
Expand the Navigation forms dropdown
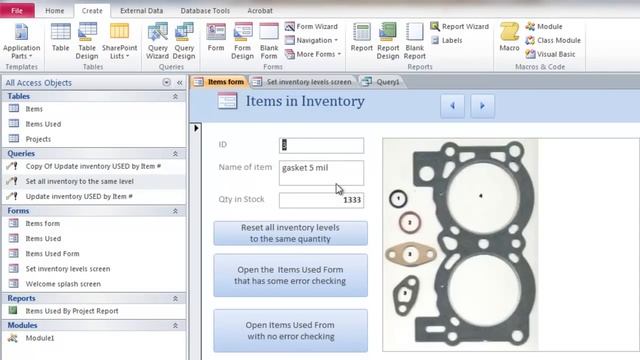(311, 40)
